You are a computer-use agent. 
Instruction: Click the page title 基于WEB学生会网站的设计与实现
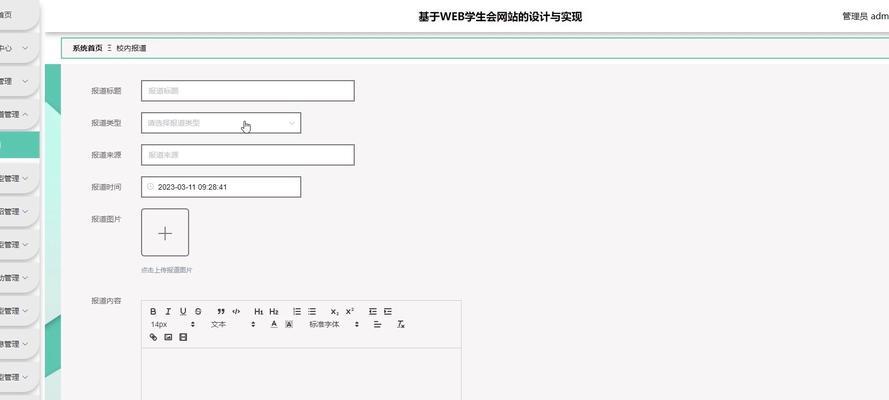click(500, 16)
